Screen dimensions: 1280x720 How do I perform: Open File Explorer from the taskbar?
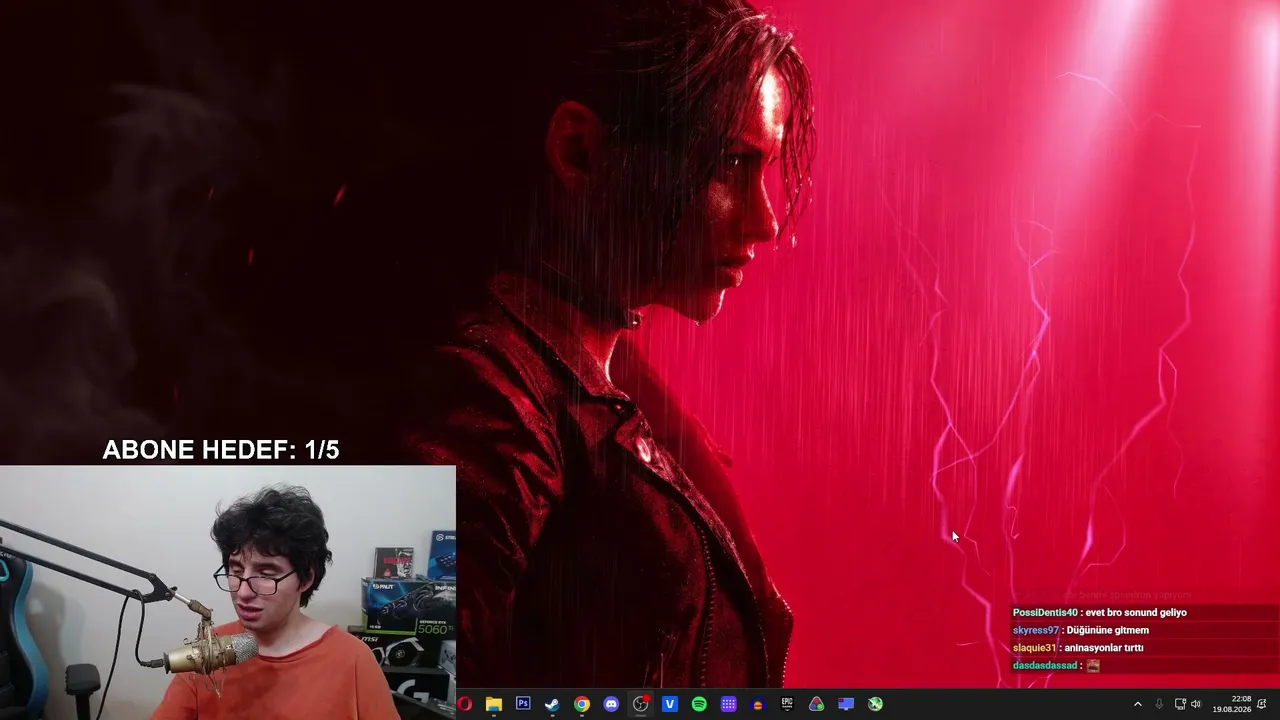(x=494, y=704)
